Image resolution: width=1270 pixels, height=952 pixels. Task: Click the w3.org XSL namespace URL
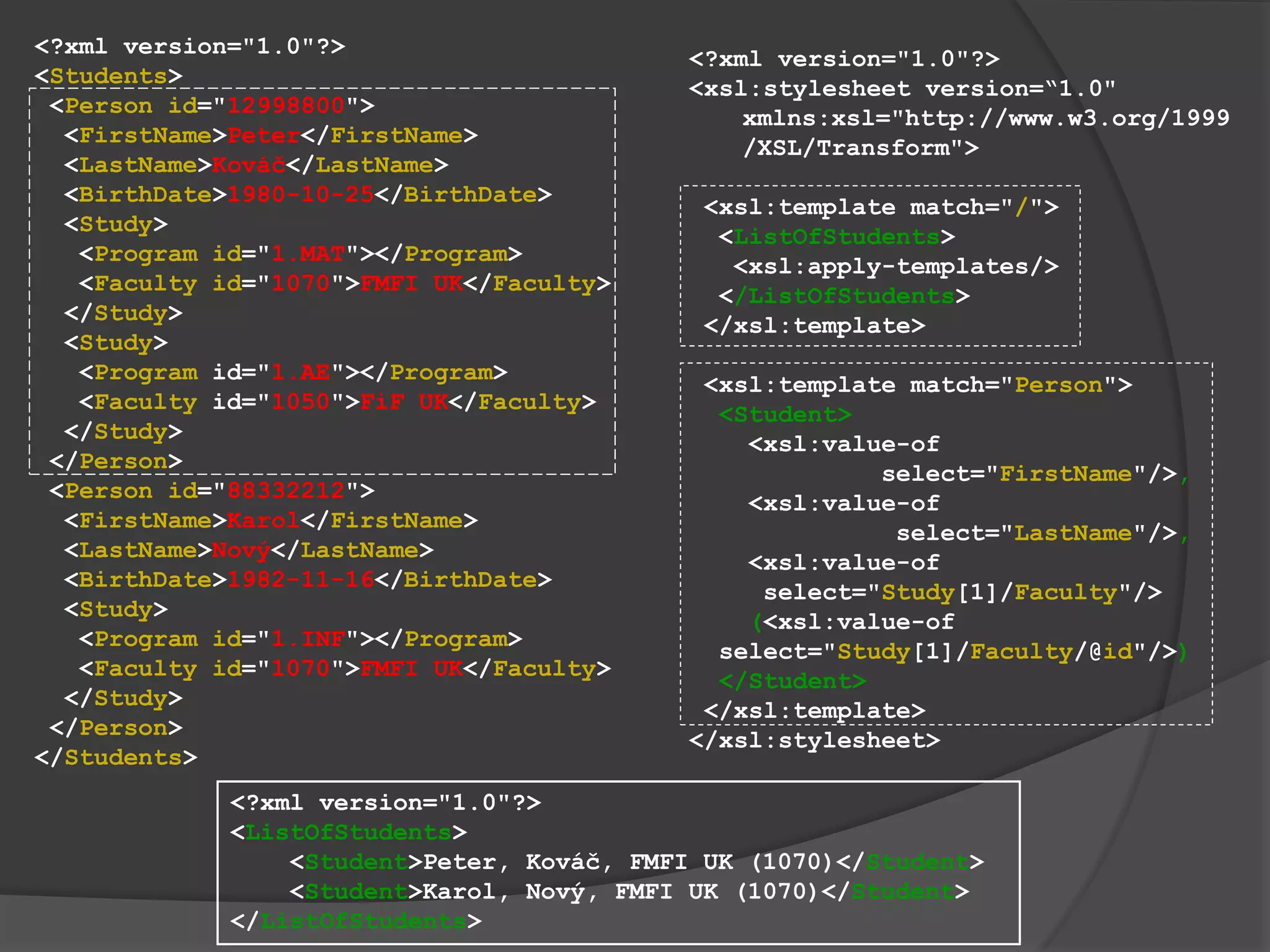pos(1065,118)
